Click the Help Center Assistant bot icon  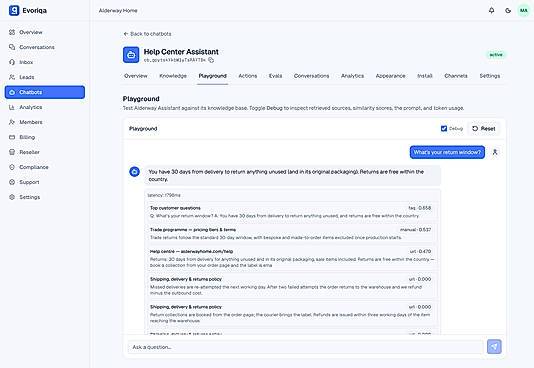pos(131,54)
